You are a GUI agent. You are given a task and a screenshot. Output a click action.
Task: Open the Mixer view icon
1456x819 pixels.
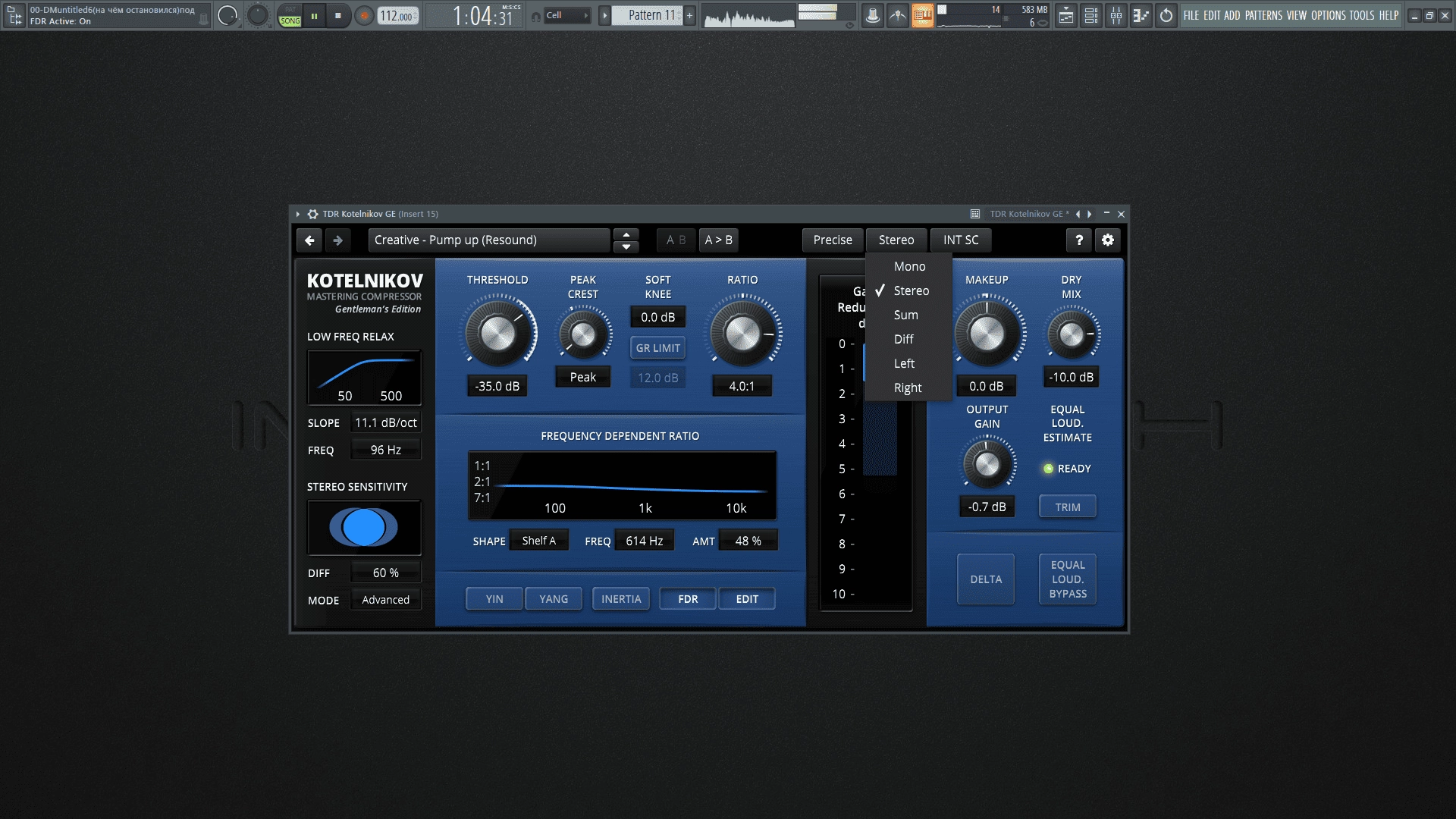[x=1116, y=15]
